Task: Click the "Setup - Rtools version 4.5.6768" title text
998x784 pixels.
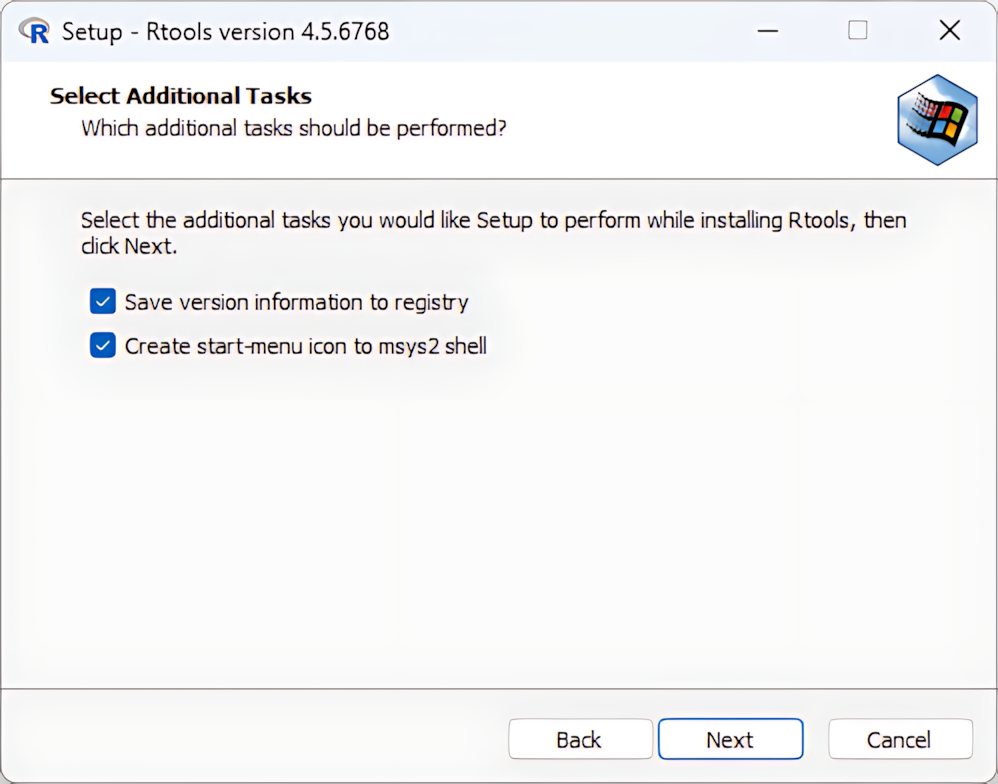Action: [225, 31]
